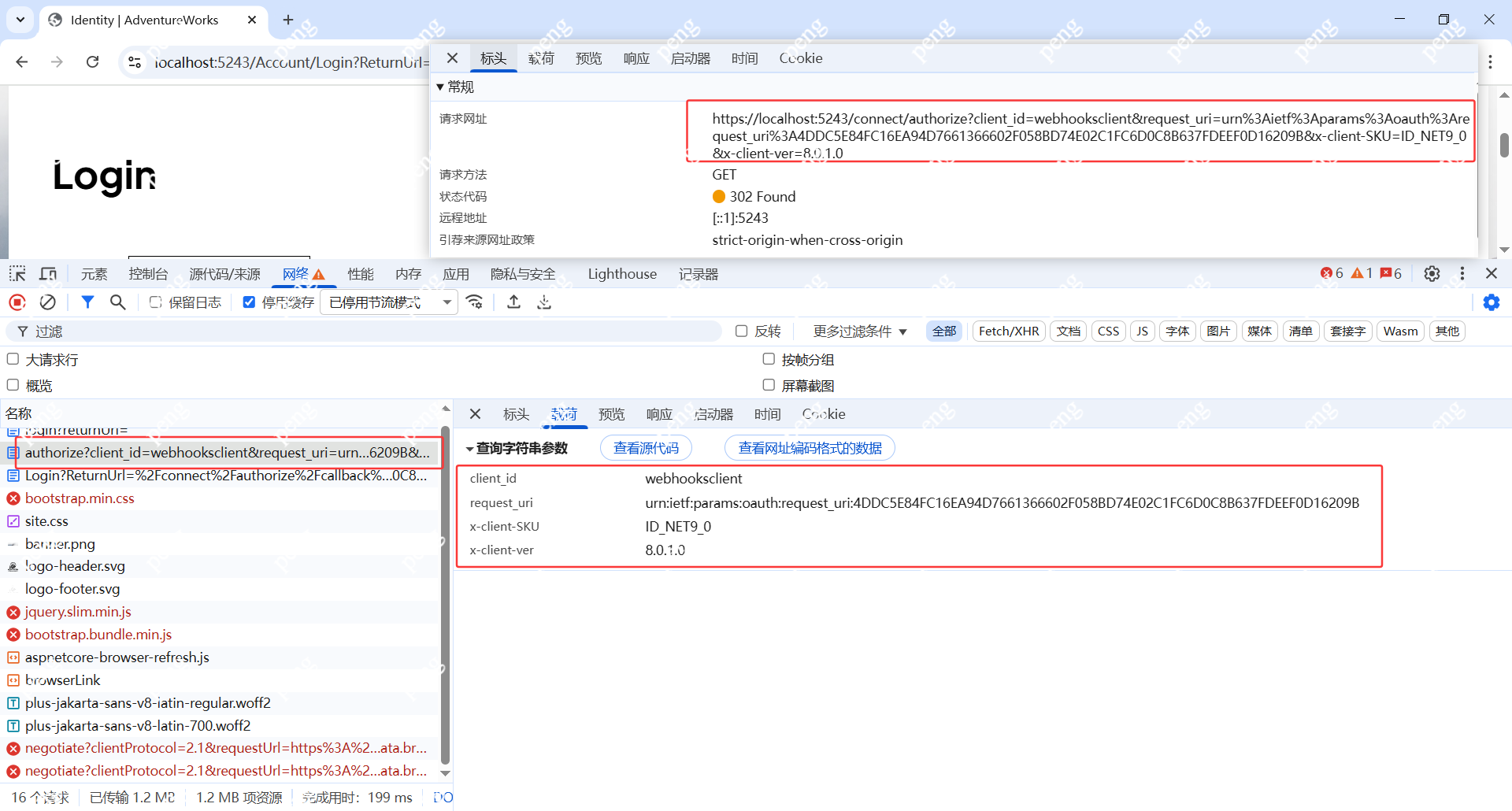1512x811 pixels.
Task: Click the request list vertical scrollbar
Action: pyautogui.click(x=445, y=594)
